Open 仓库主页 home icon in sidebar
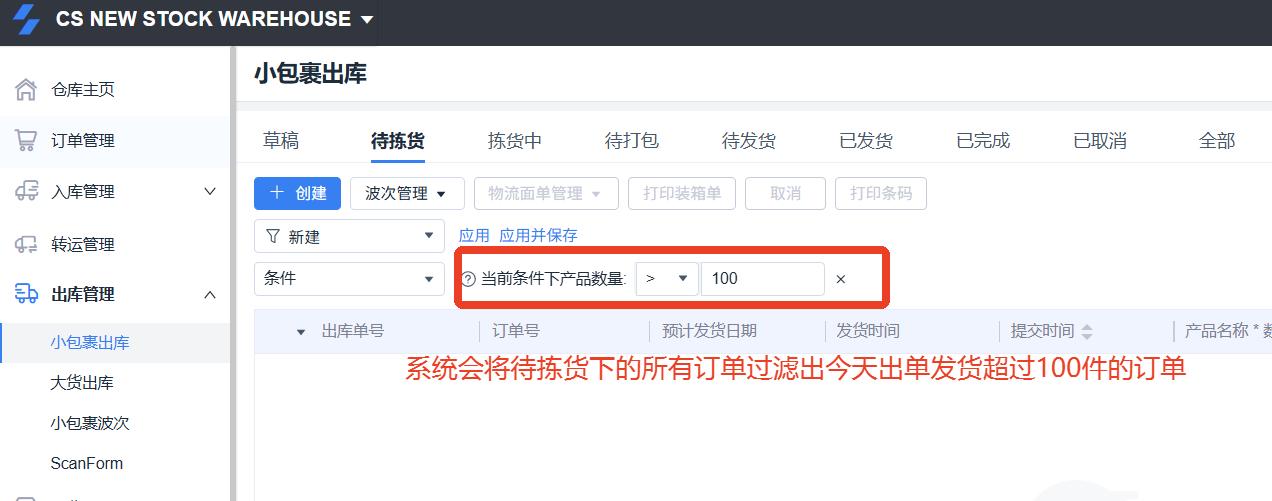The width and height of the screenshot is (1272, 501). (x=26, y=90)
